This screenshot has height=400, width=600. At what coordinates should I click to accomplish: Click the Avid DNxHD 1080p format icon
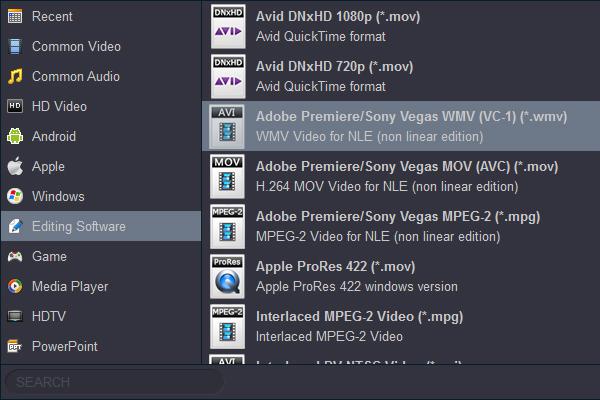click(228, 26)
